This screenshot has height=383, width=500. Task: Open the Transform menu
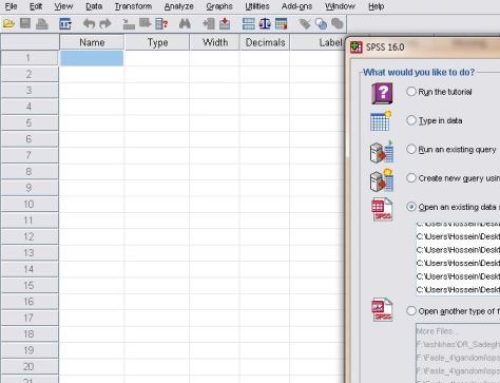pos(133,6)
